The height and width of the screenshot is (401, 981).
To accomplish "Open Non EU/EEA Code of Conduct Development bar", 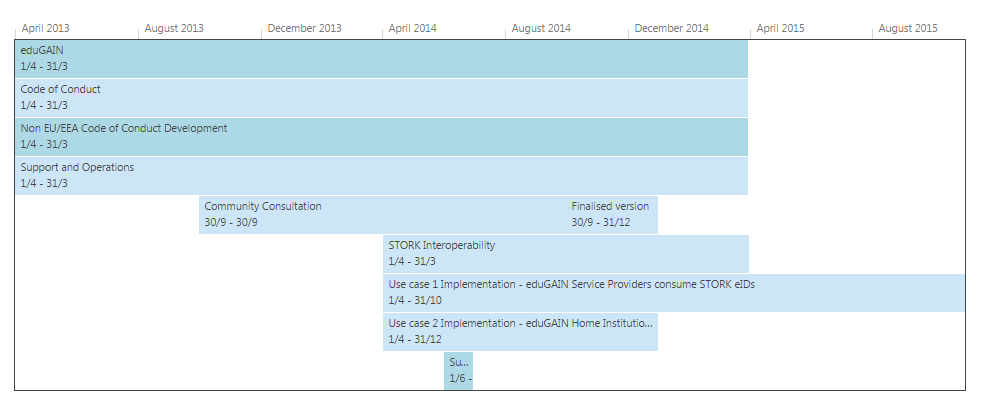I will tap(381, 137).
